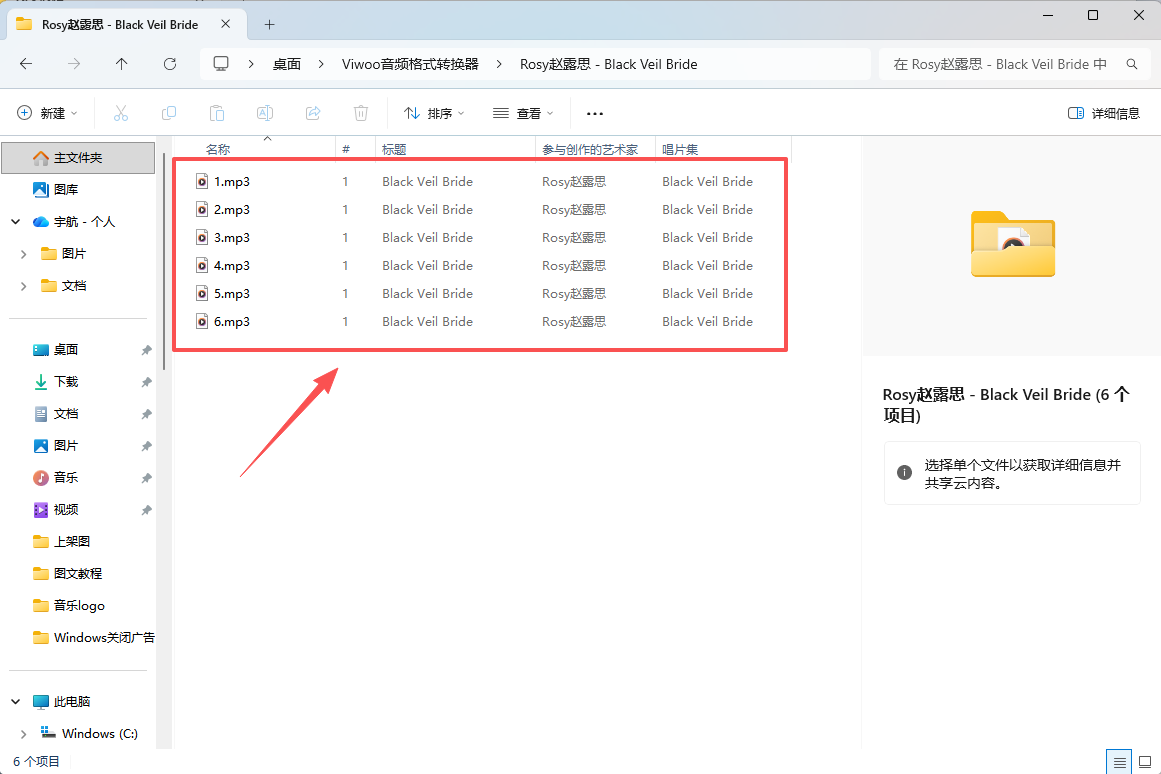Expand the 此电脑 tree node
Viewport: 1161px width, 774px height.
point(16,702)
